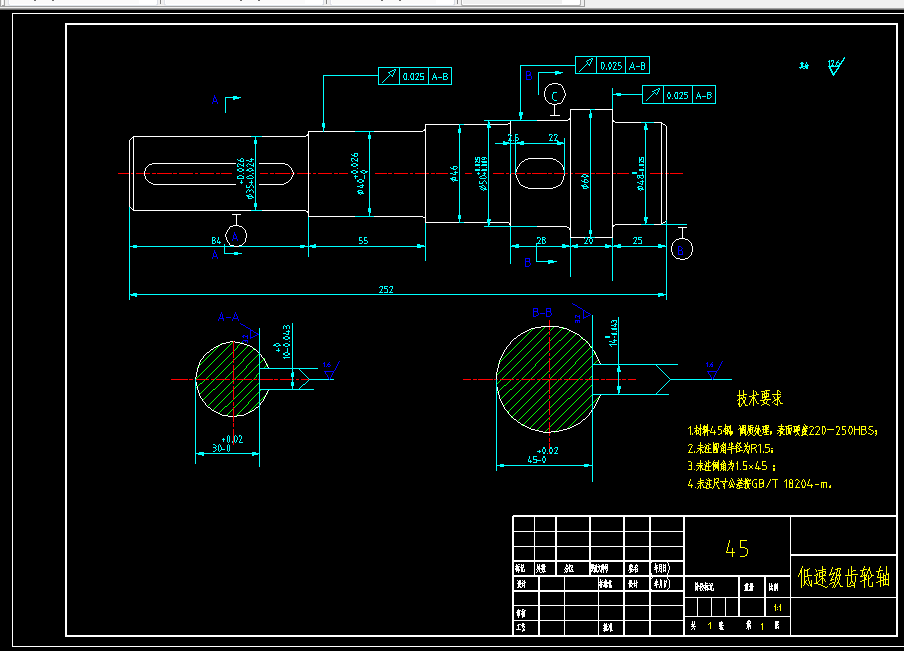Select the length dimension 55
Screen dimensions: 904x651
(363, 240)
